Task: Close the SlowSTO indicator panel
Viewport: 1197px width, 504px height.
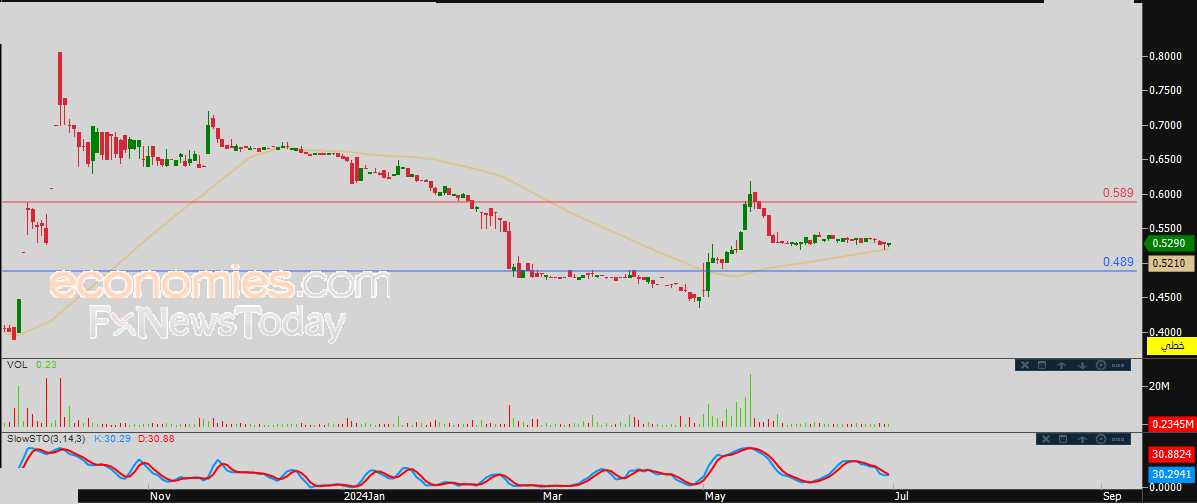Action: tap(1046, 439)
